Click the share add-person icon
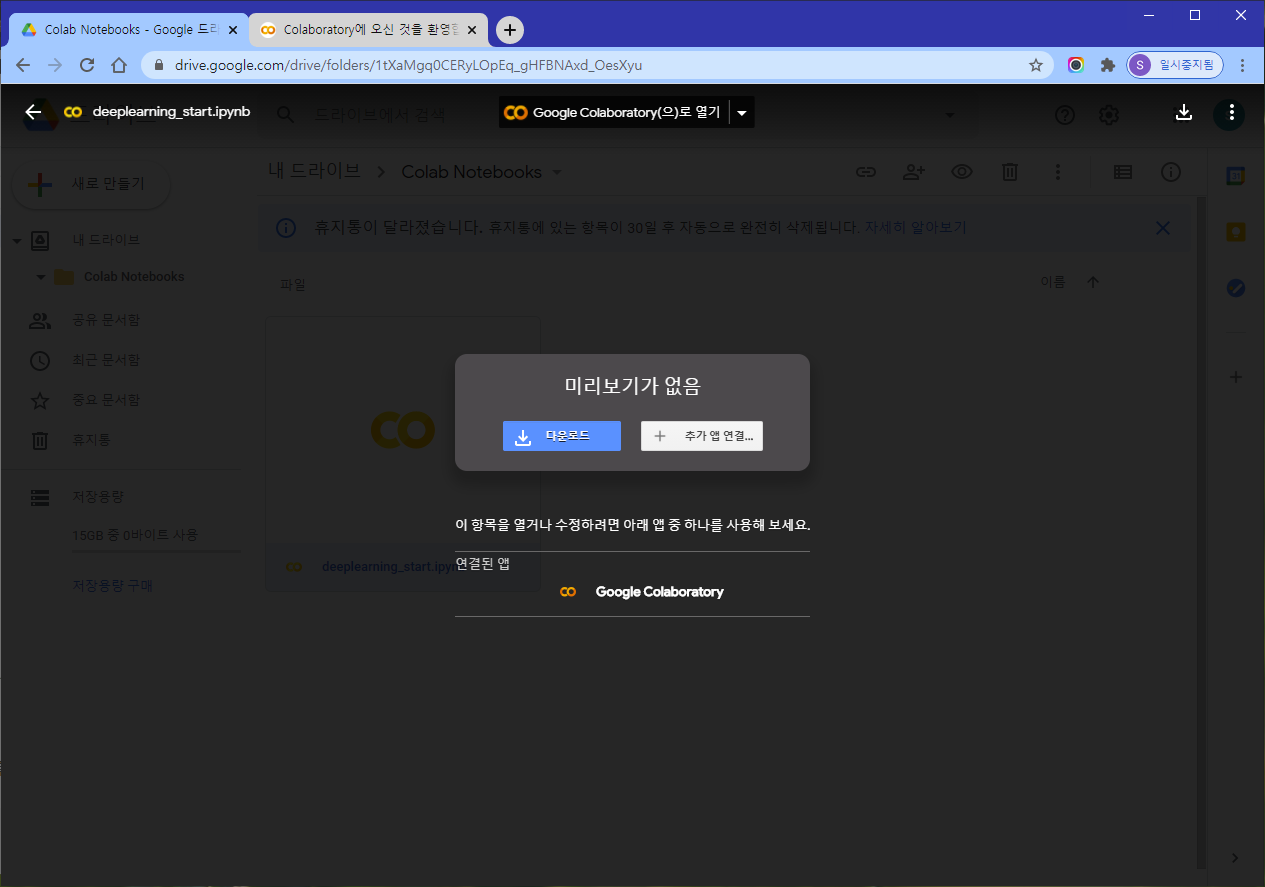Viewport: 1265px width, 887px height. [x=914, y=172]
